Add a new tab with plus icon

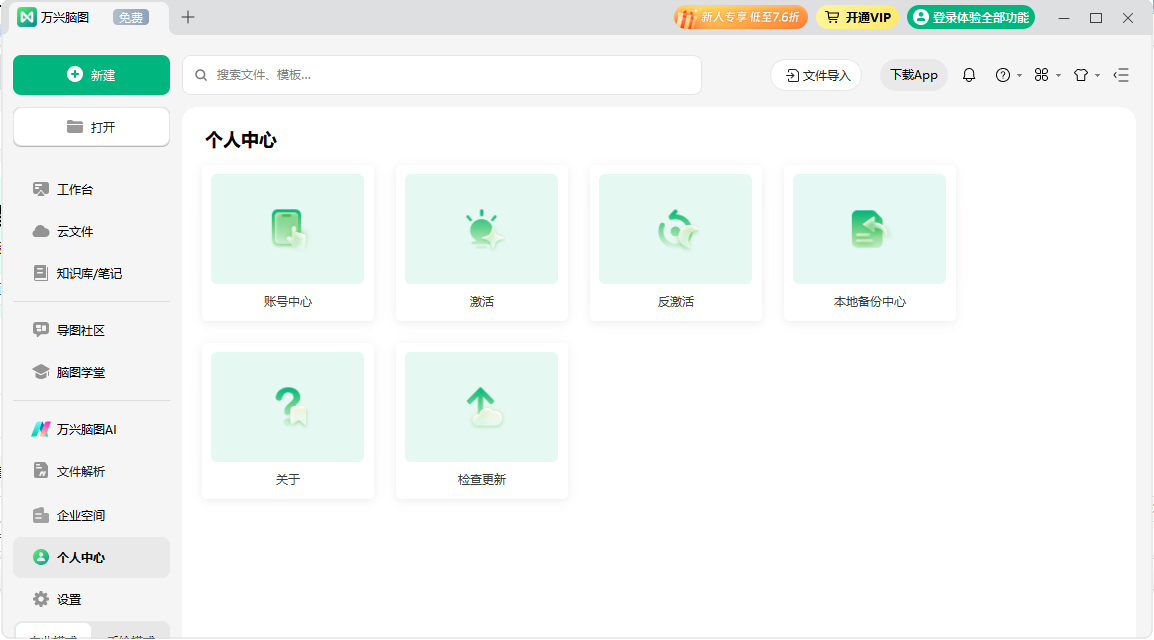188,17
